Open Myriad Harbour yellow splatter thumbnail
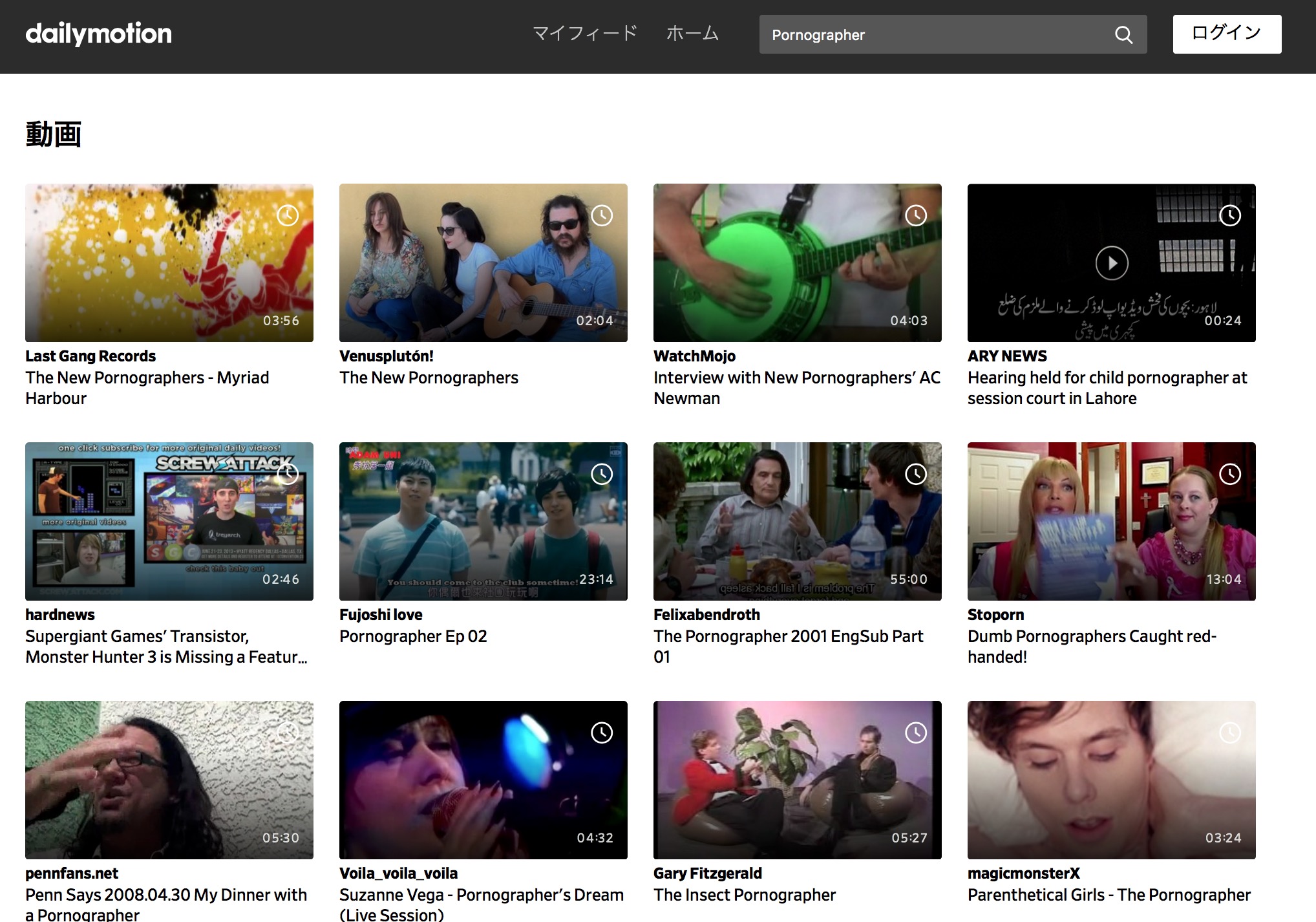This screenshot has width=1316, height=922. 169,263
